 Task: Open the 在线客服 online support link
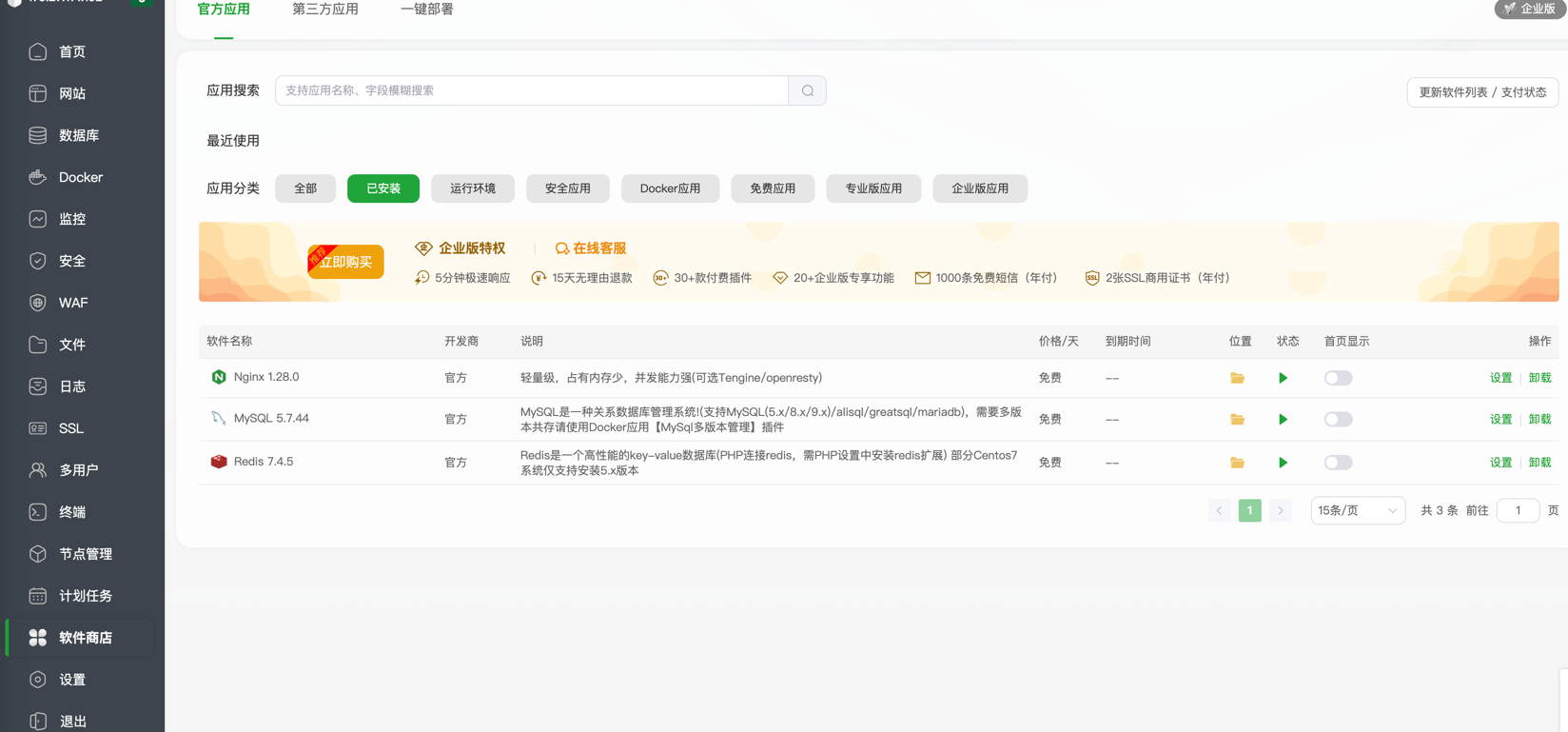coord(591,248)
